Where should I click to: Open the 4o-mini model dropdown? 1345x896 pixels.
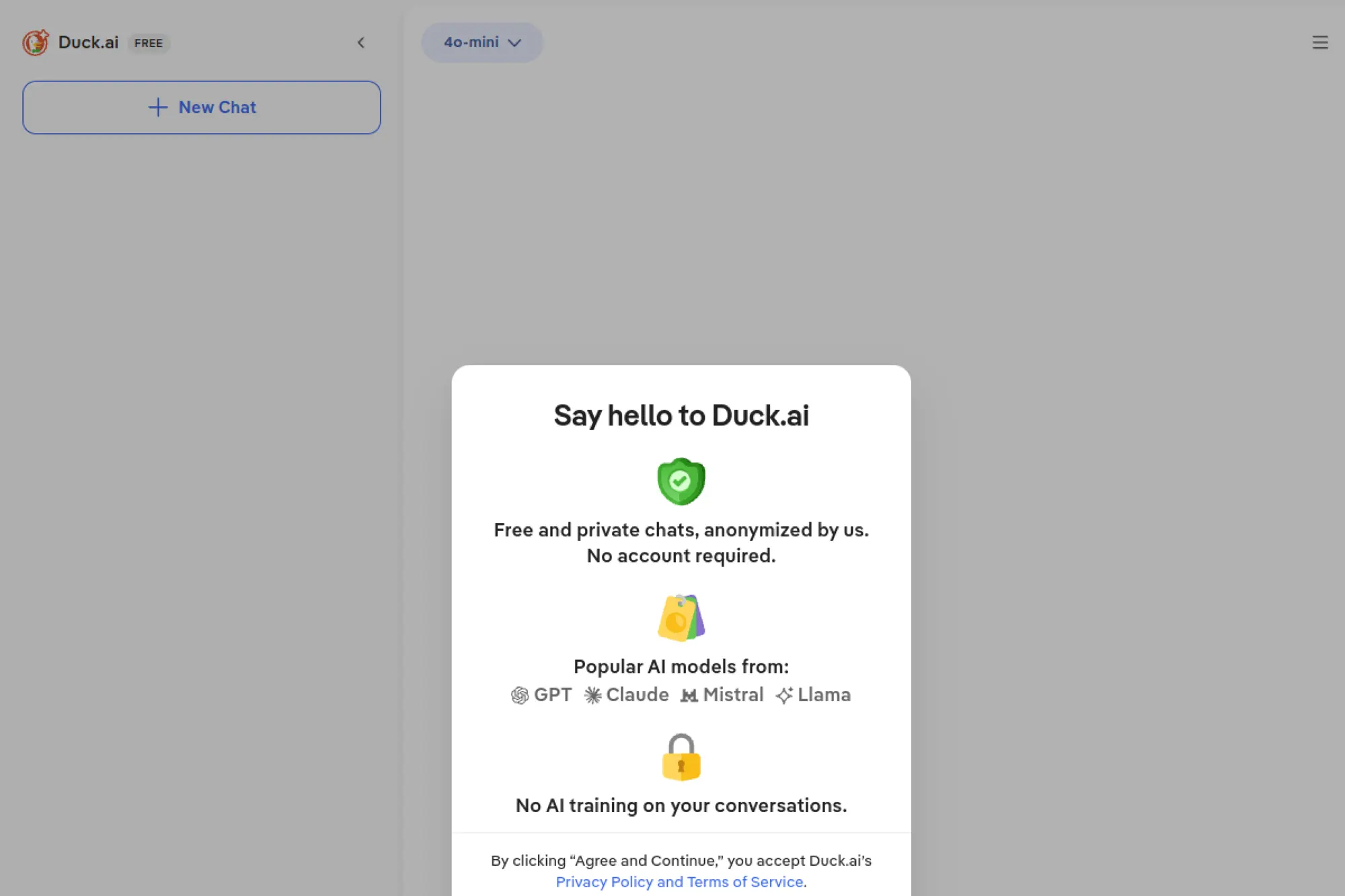[x=482, y=42]
